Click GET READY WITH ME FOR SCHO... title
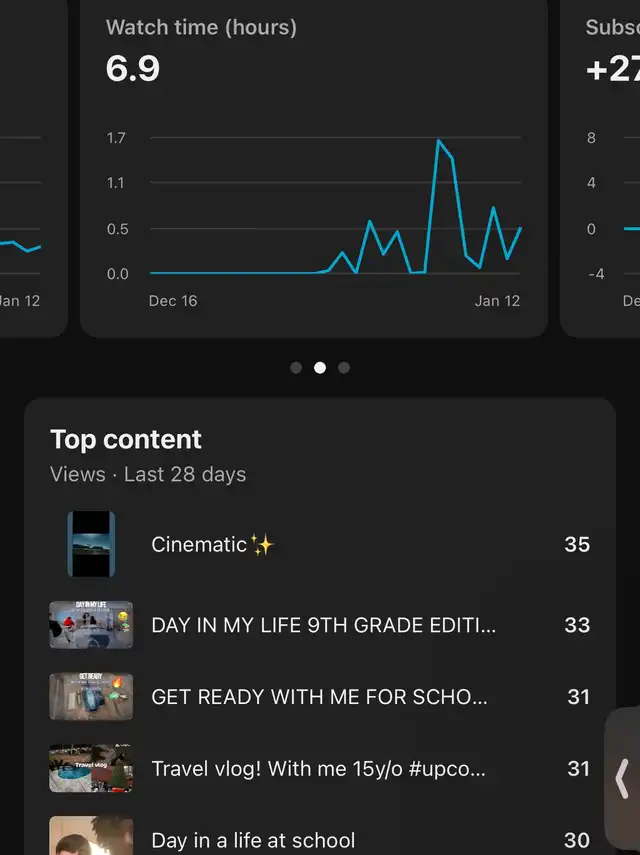 tap(319, 697)
